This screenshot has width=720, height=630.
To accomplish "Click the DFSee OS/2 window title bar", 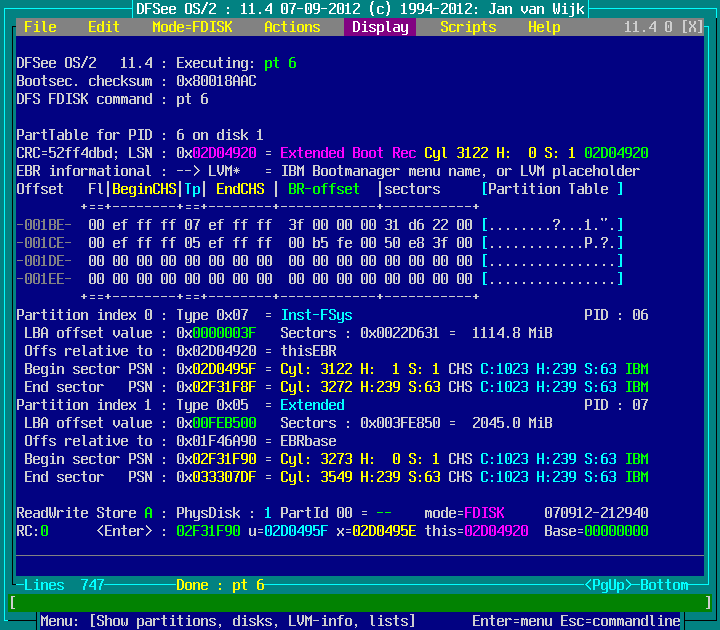I will 360,9.
